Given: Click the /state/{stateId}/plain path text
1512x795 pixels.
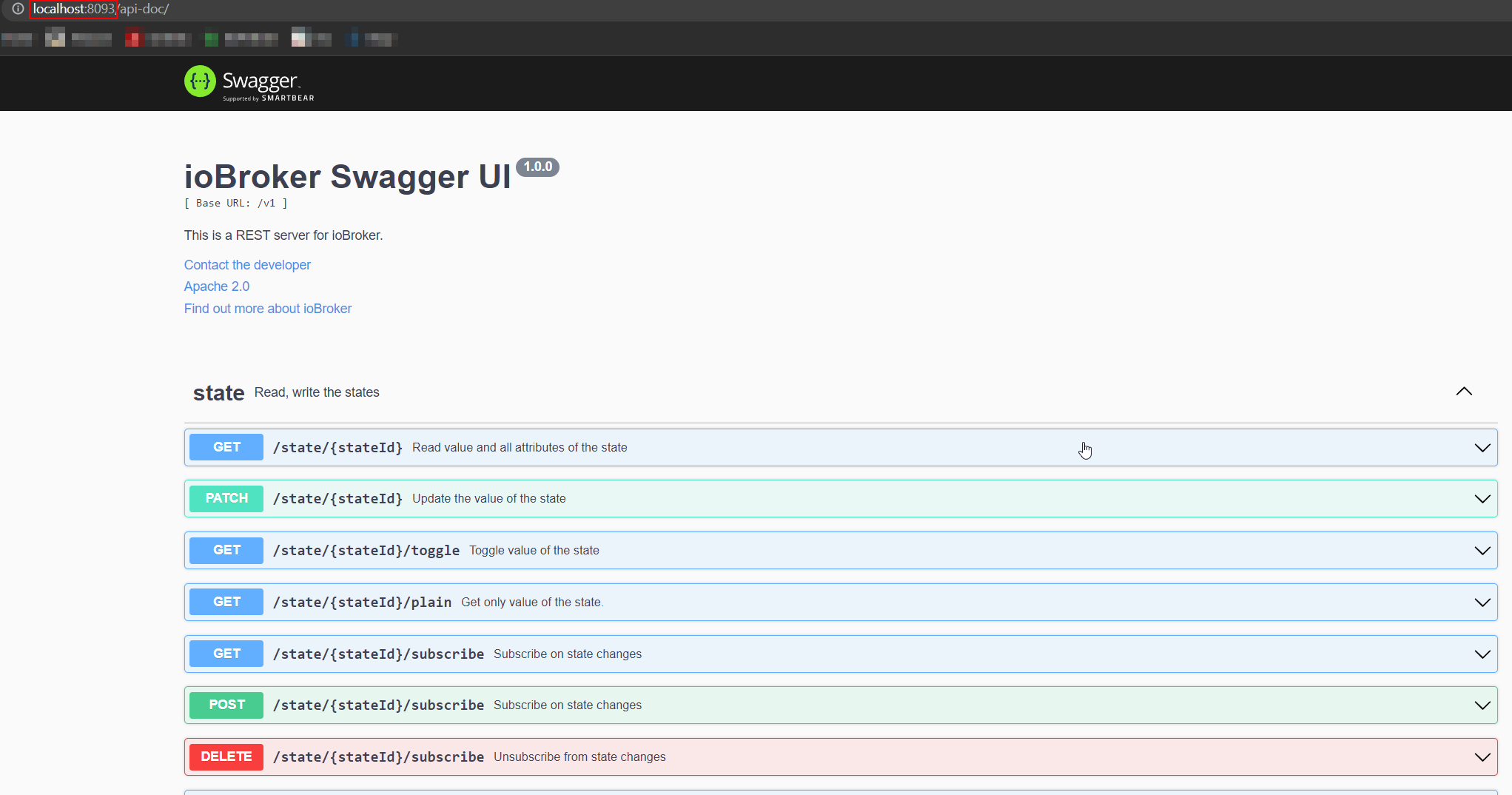Looking at the screenshot, I should (363, 603).
